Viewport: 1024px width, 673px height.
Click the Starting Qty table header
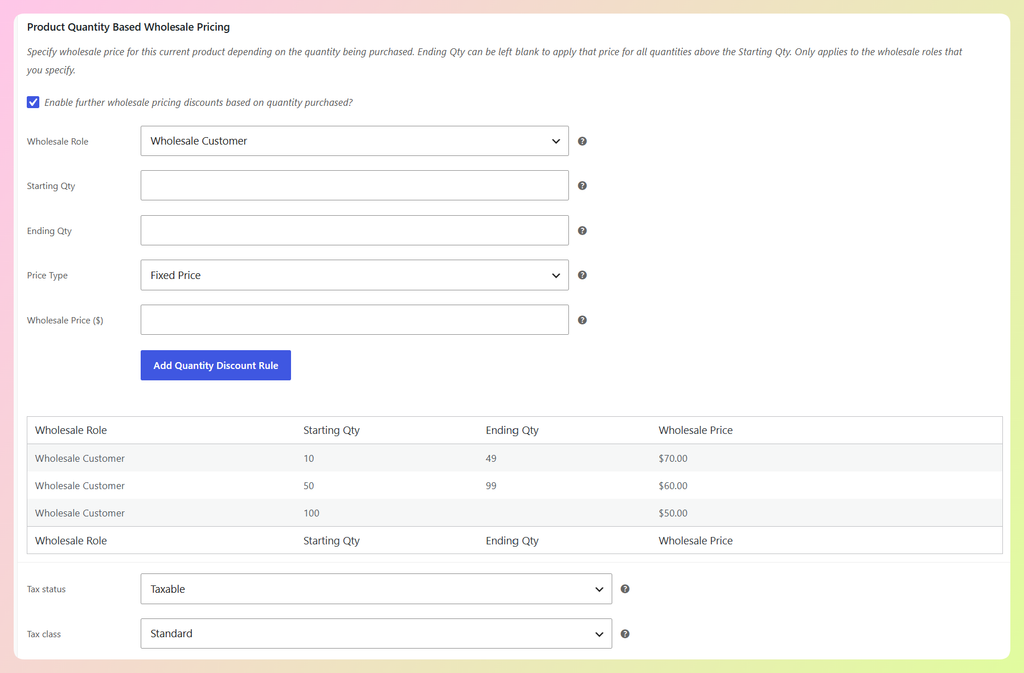click(331, 431)
